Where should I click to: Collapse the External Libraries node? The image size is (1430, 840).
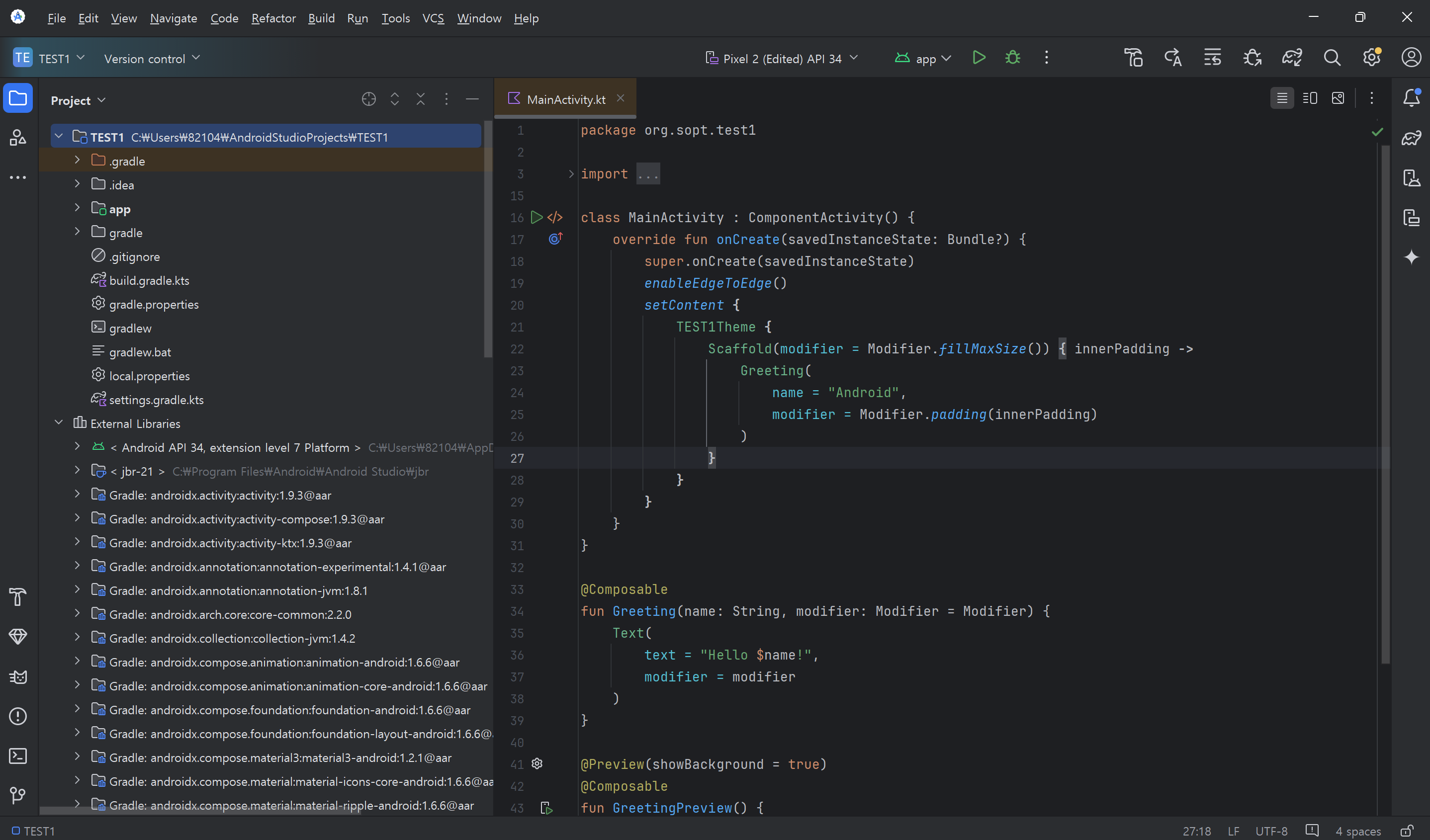pyautogui.click(x=59, y=422)
